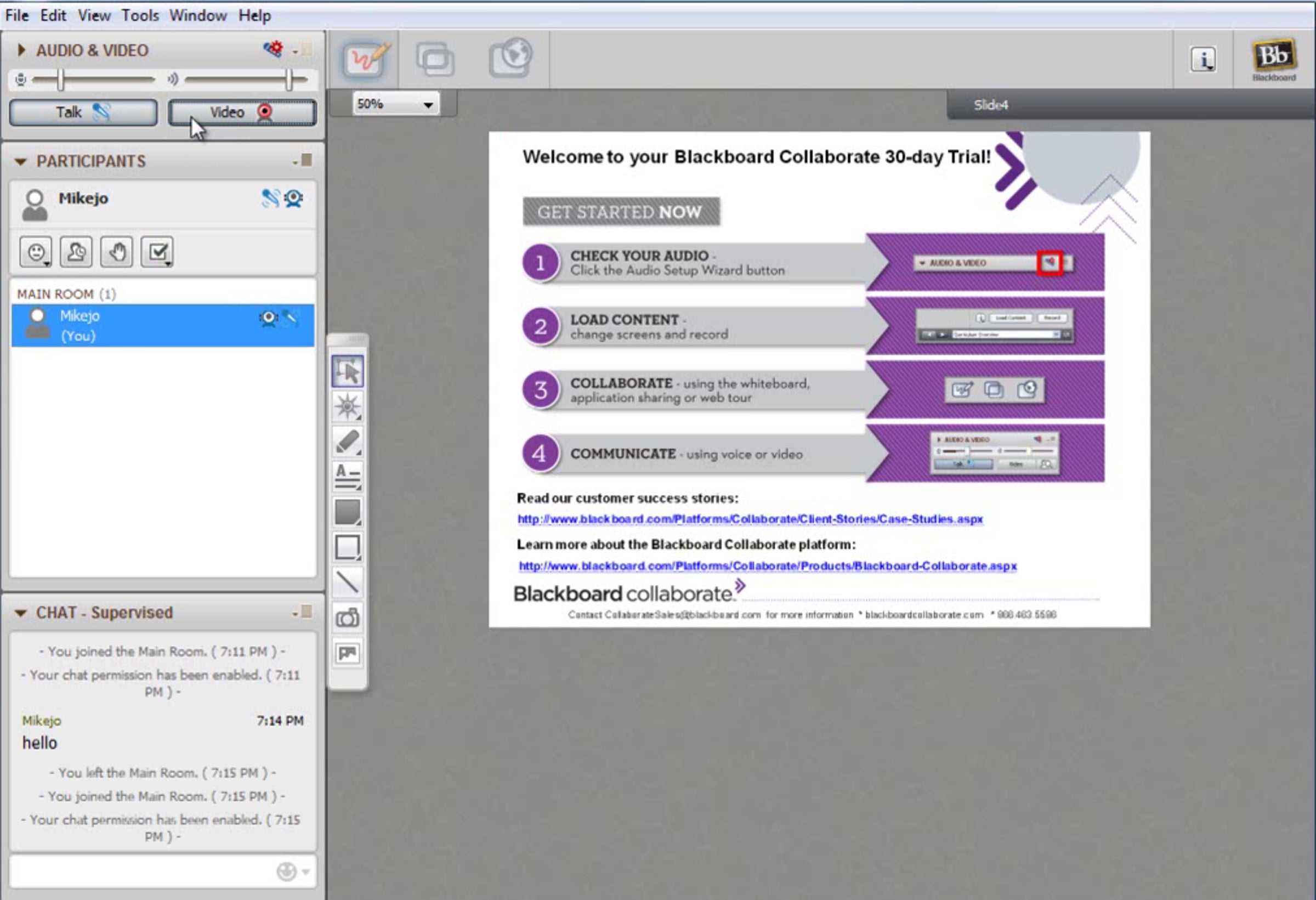Click the microphone level icon
The width and height of the screenshot is (1316, 900).
pos(21,80)
